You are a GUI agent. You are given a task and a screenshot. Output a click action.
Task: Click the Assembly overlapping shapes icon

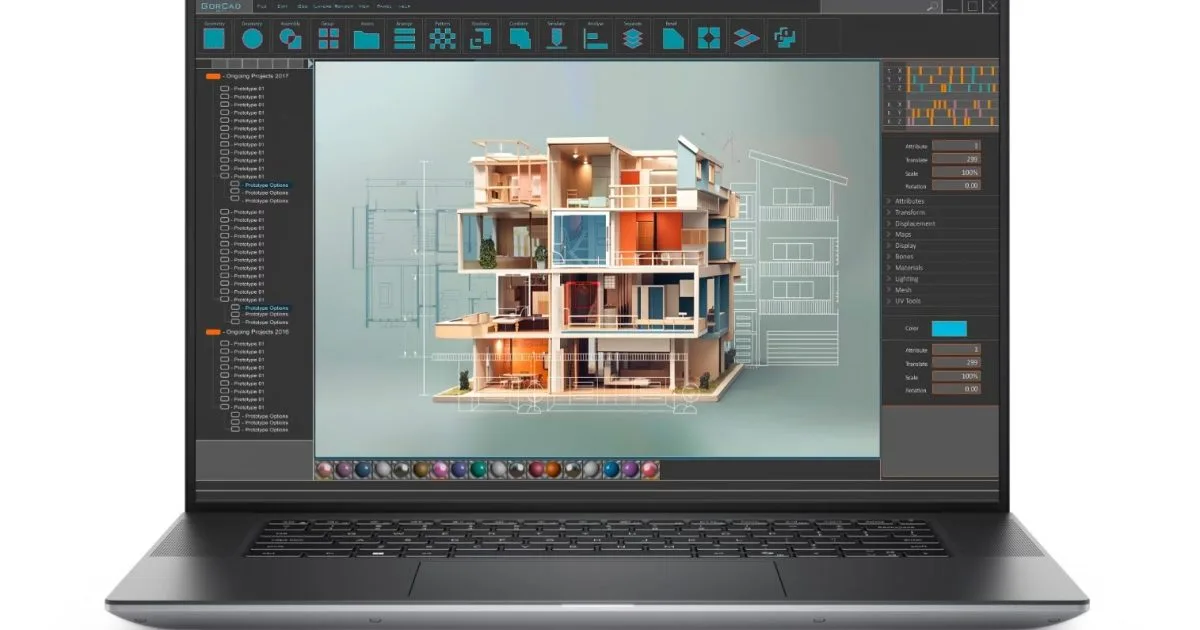290,39
